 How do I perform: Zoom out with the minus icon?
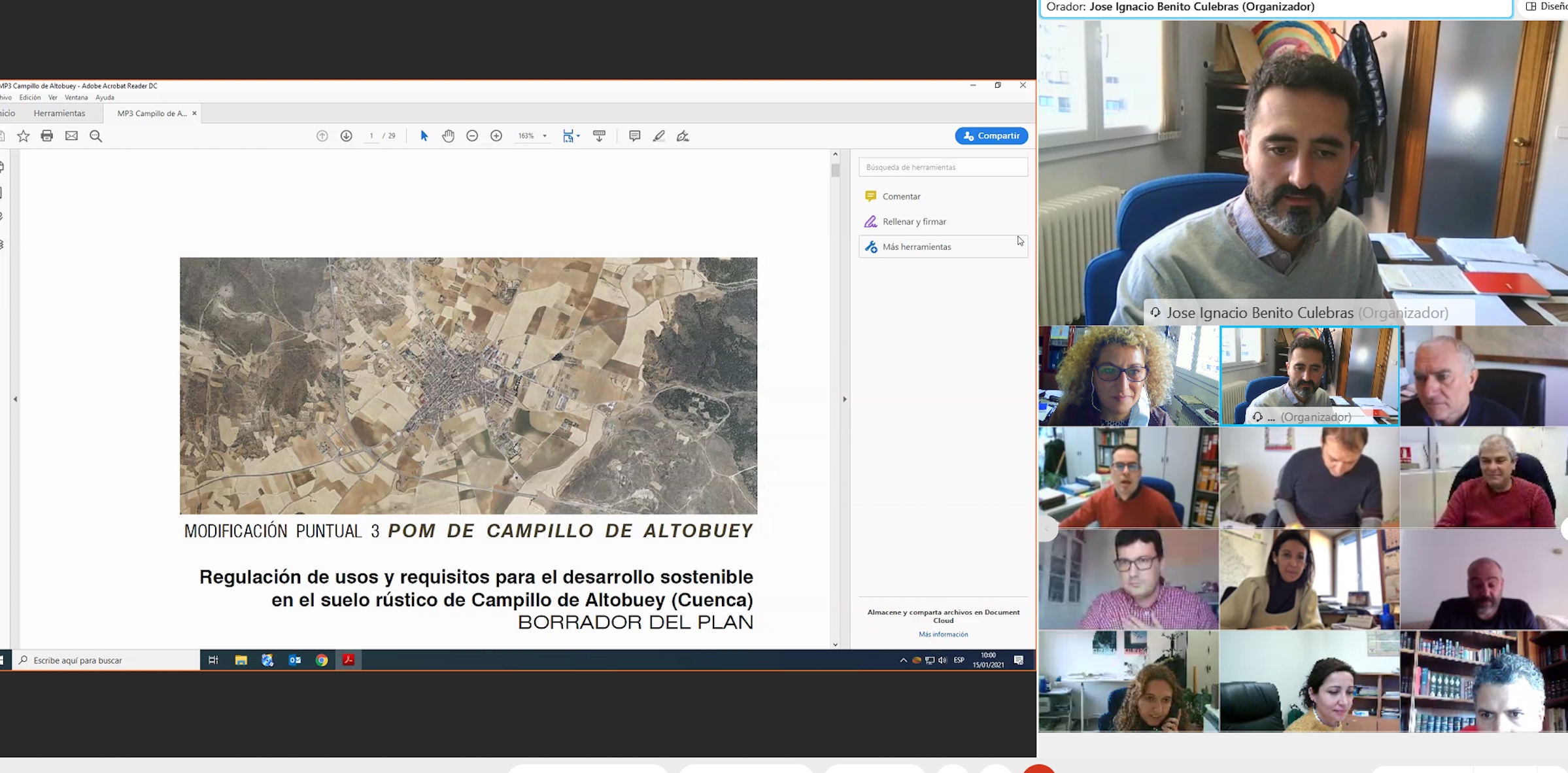(x=472, y=136)
